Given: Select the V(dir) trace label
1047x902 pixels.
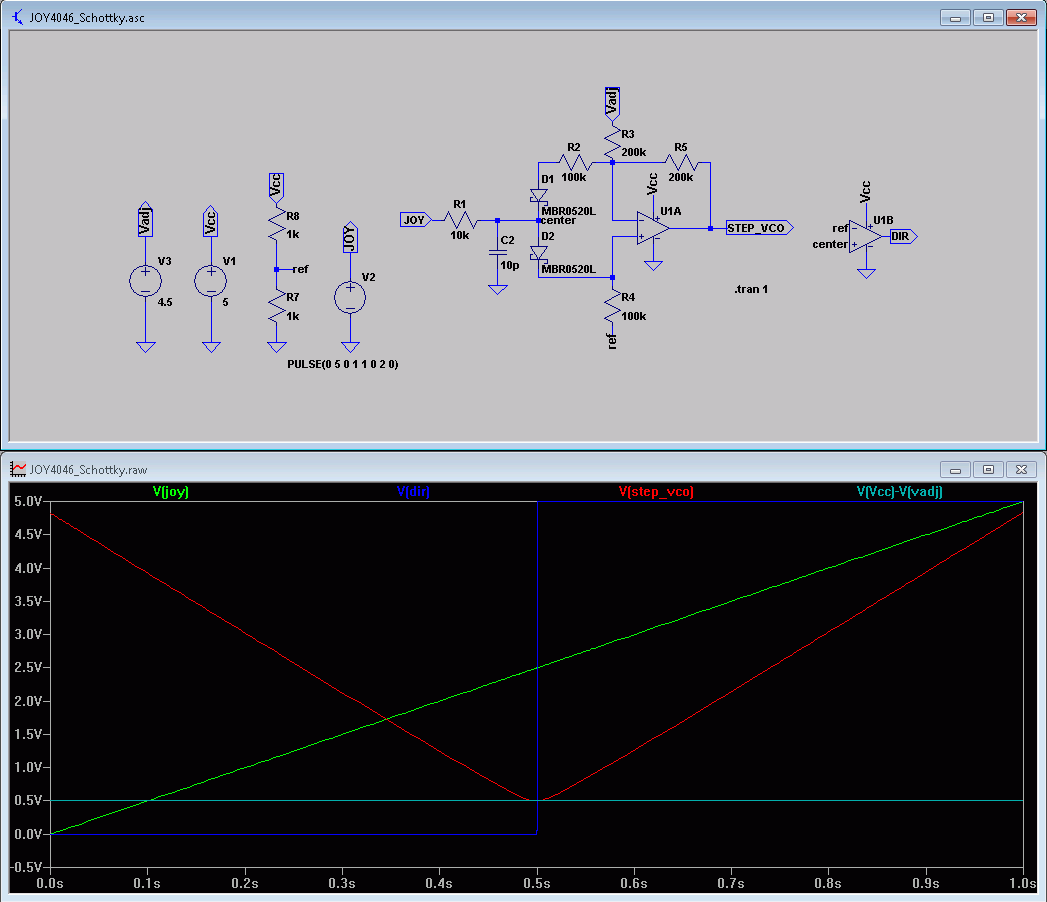Looking at the screenshot, I should tap(413, 492).
